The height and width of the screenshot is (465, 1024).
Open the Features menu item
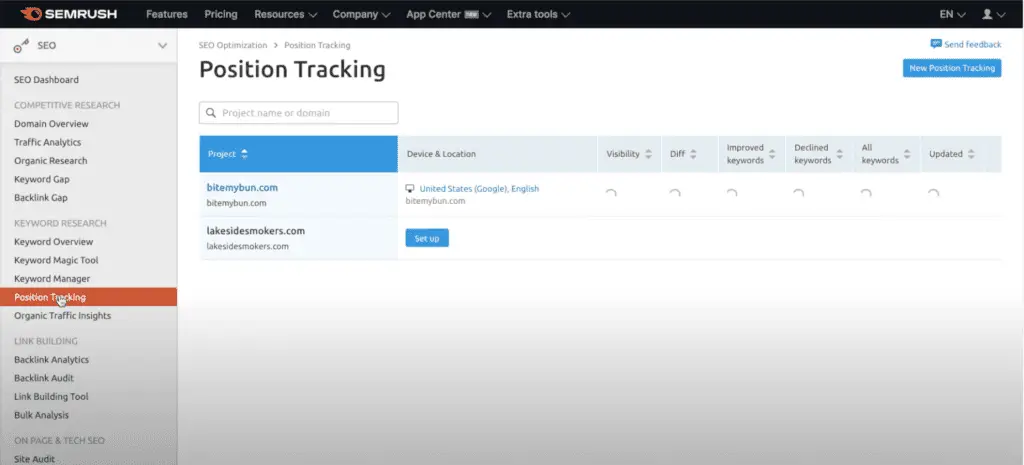[x=167, y=14]
